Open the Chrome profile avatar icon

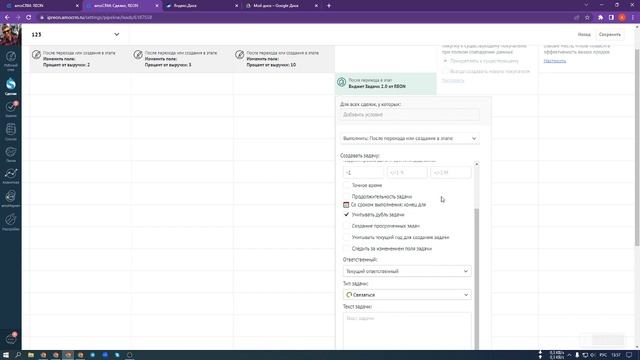coord(622,18)
